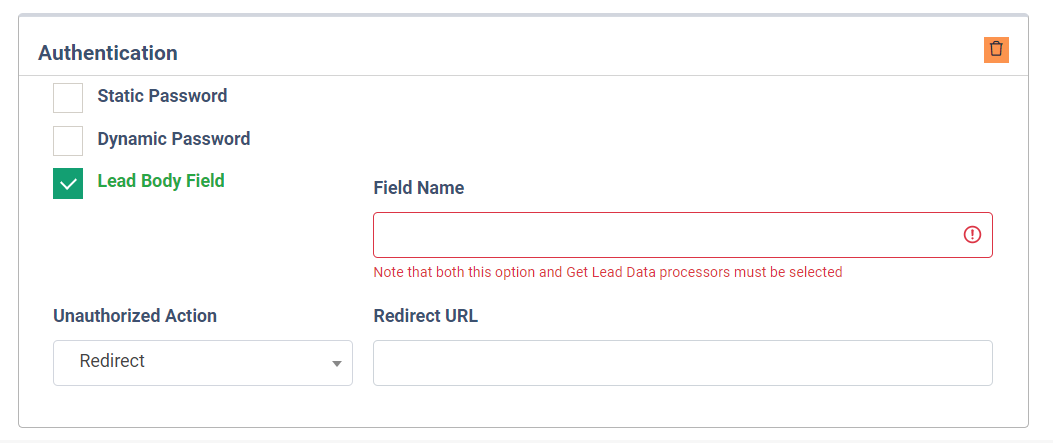The width and height of the screenshot is (1060, 443).
Task: Click the Redirect URL label
Action: coord(425,316)
